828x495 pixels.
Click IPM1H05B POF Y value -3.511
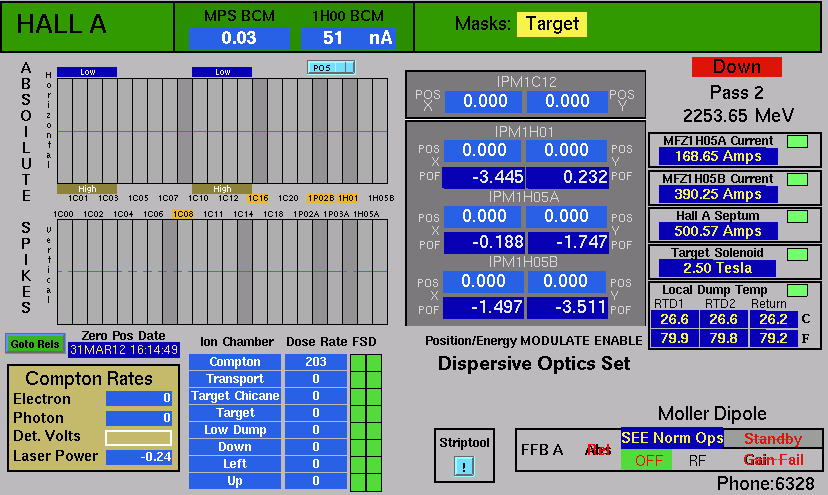pyautogui.click(x=568, y=308)
